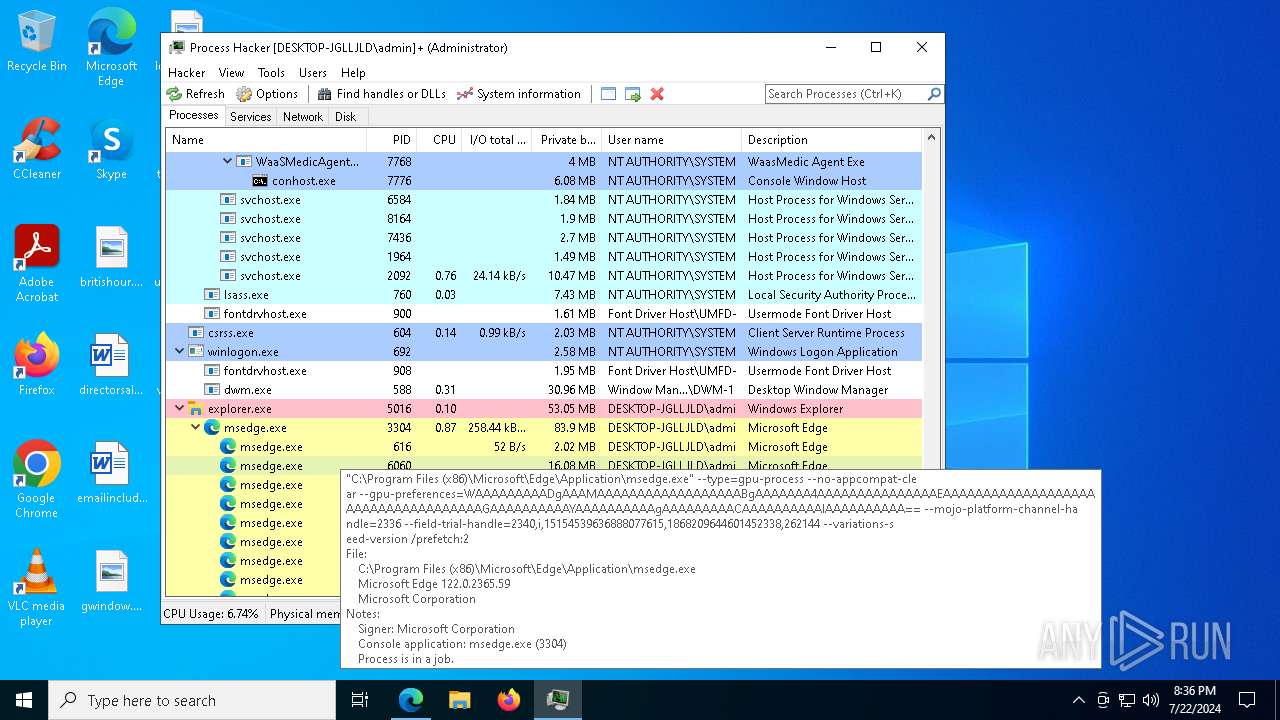The image size is (1280, 720).
Task: Open Adobe Acrobat desktop shortcut
Action: (x=37, y=264)
